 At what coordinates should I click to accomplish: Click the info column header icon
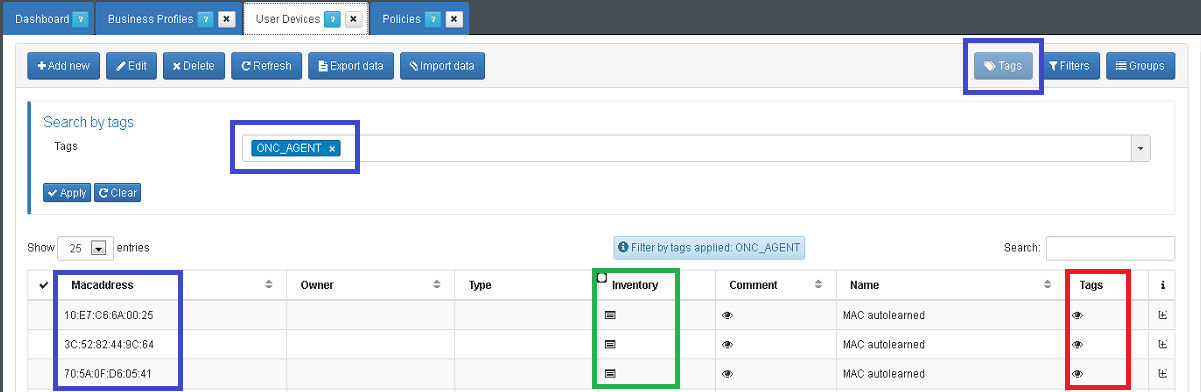(x=1162, y=285)
